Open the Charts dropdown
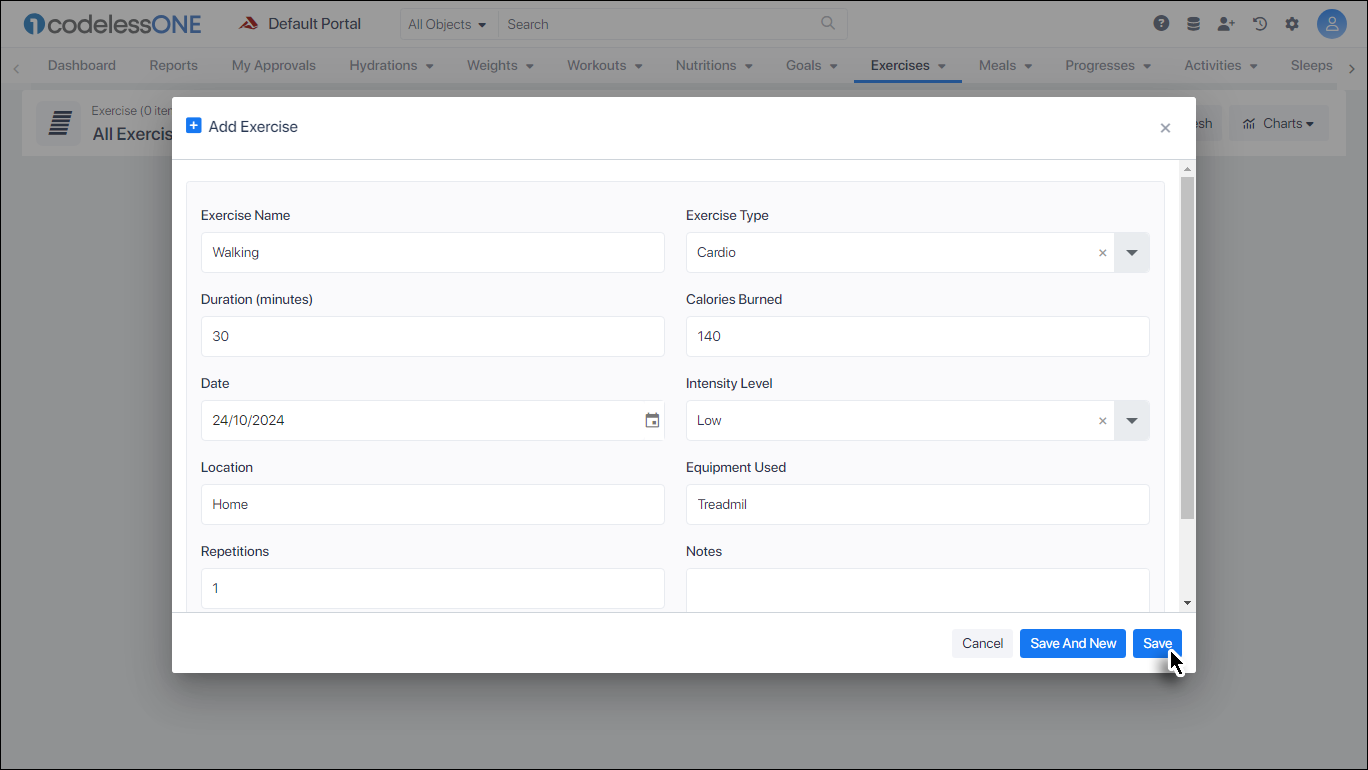Viewport: 1368px width, 770px height. (x=1279, y=122)
